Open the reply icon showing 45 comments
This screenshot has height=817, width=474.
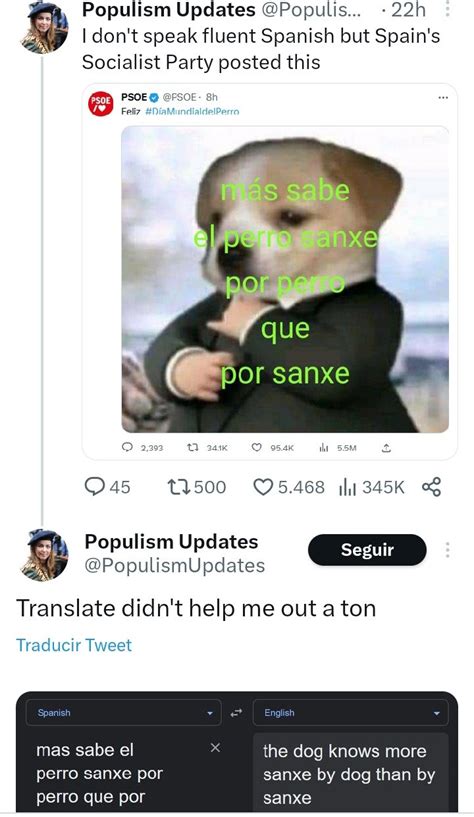[x=95, y=487]
